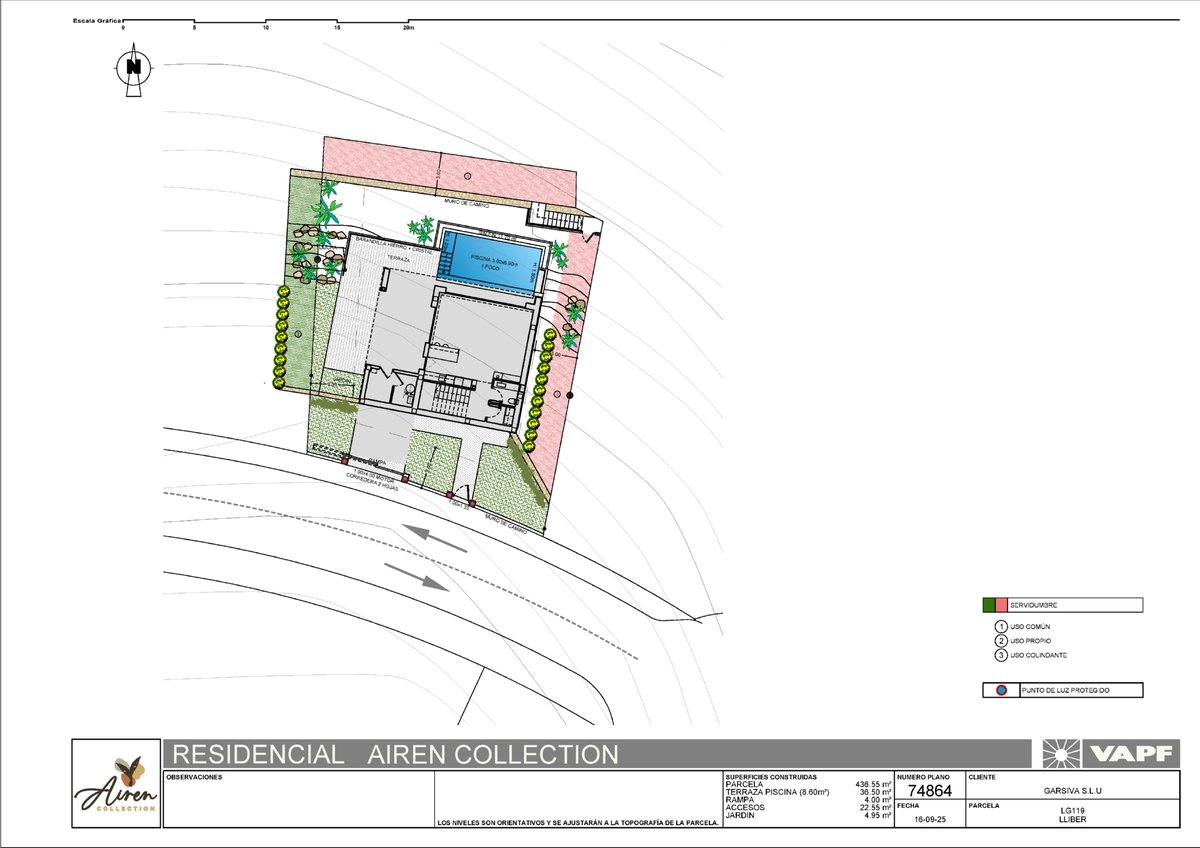Click the green Servidumbre legend swatch
This screenshot has width=1200, height=848.
pyautogui.click(x=989, y=605)
